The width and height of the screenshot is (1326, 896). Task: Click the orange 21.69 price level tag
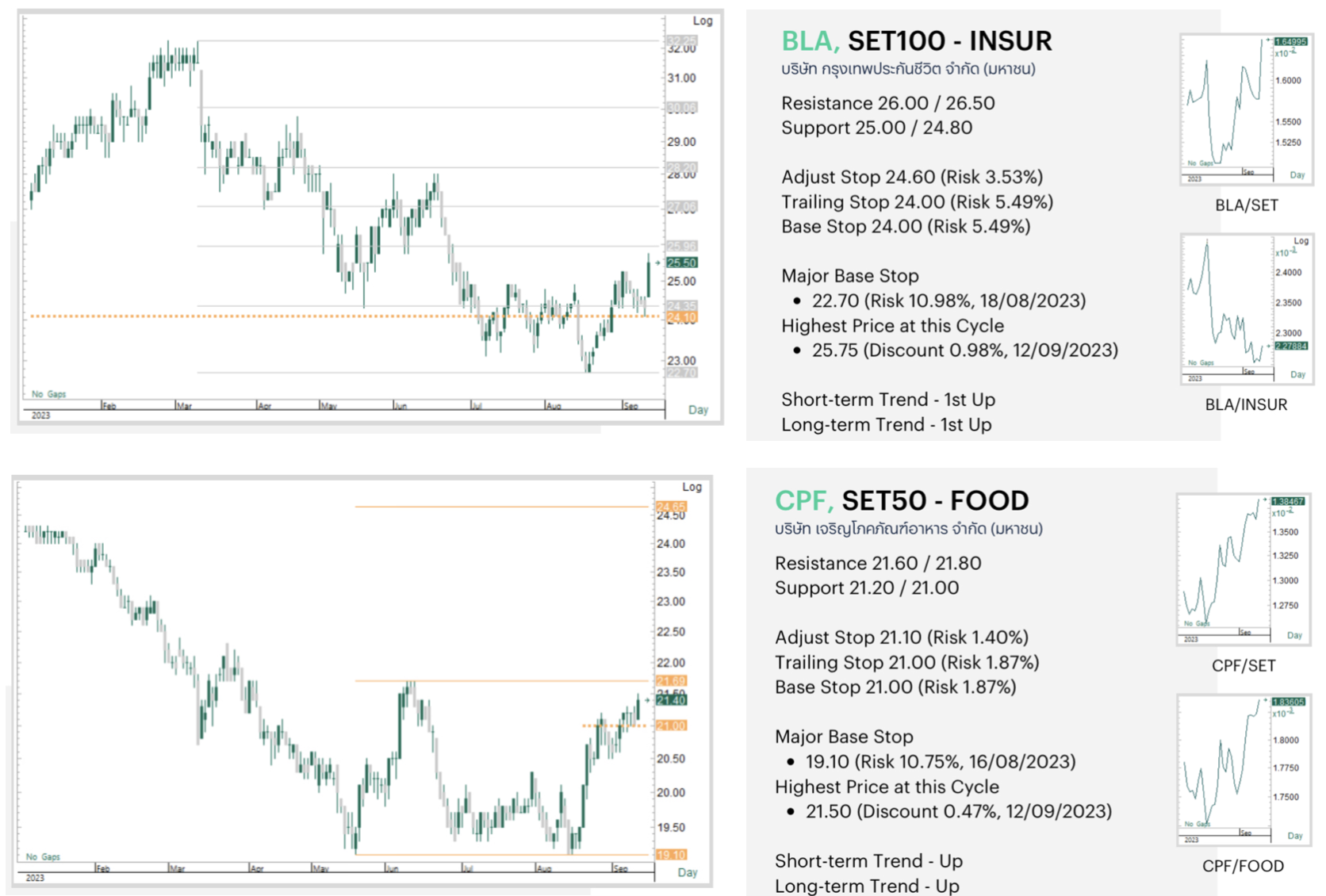[671, 681]
